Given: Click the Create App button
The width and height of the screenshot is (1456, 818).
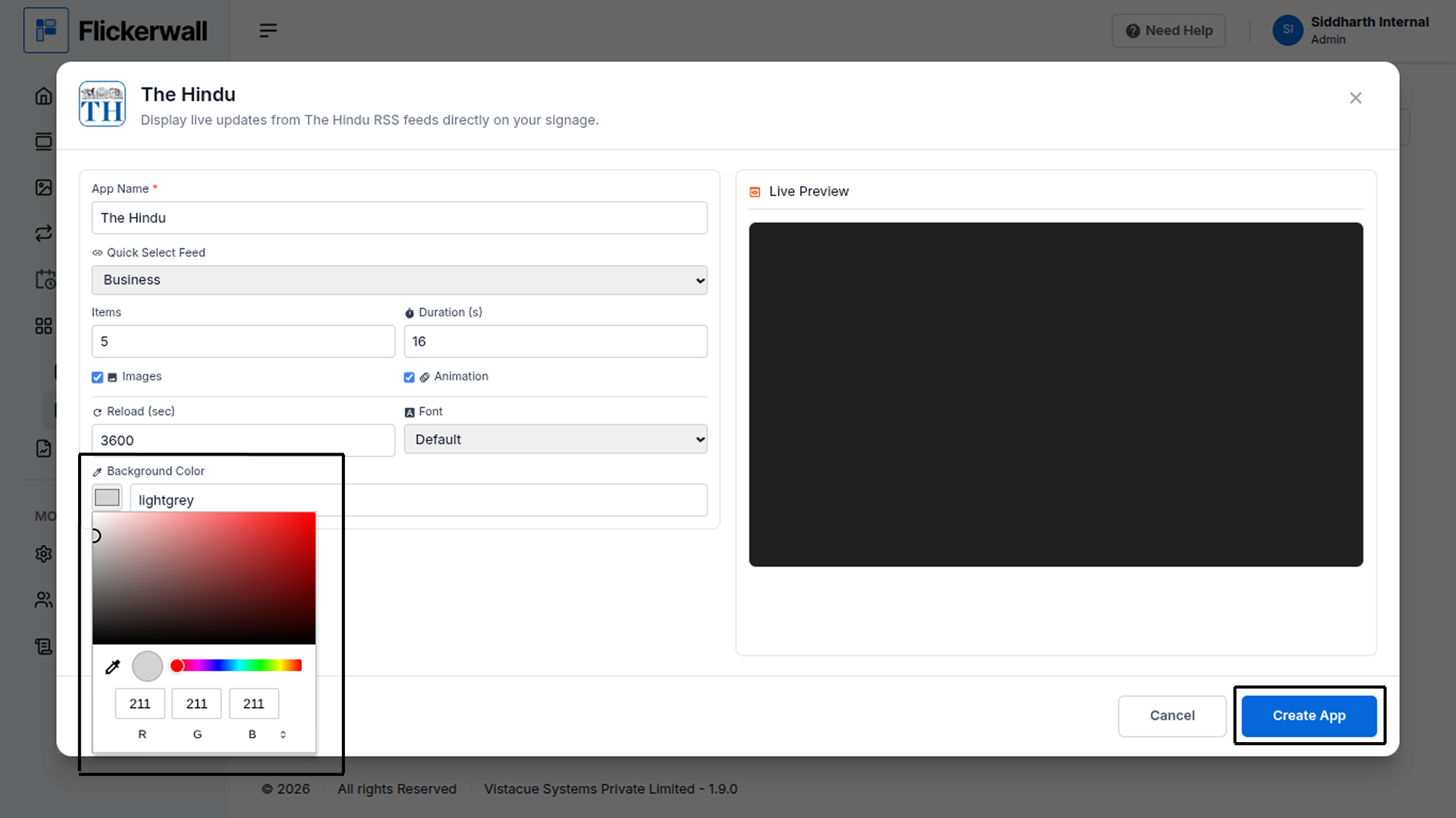Looking at the screenshot, I should [x=1309, y=715].
